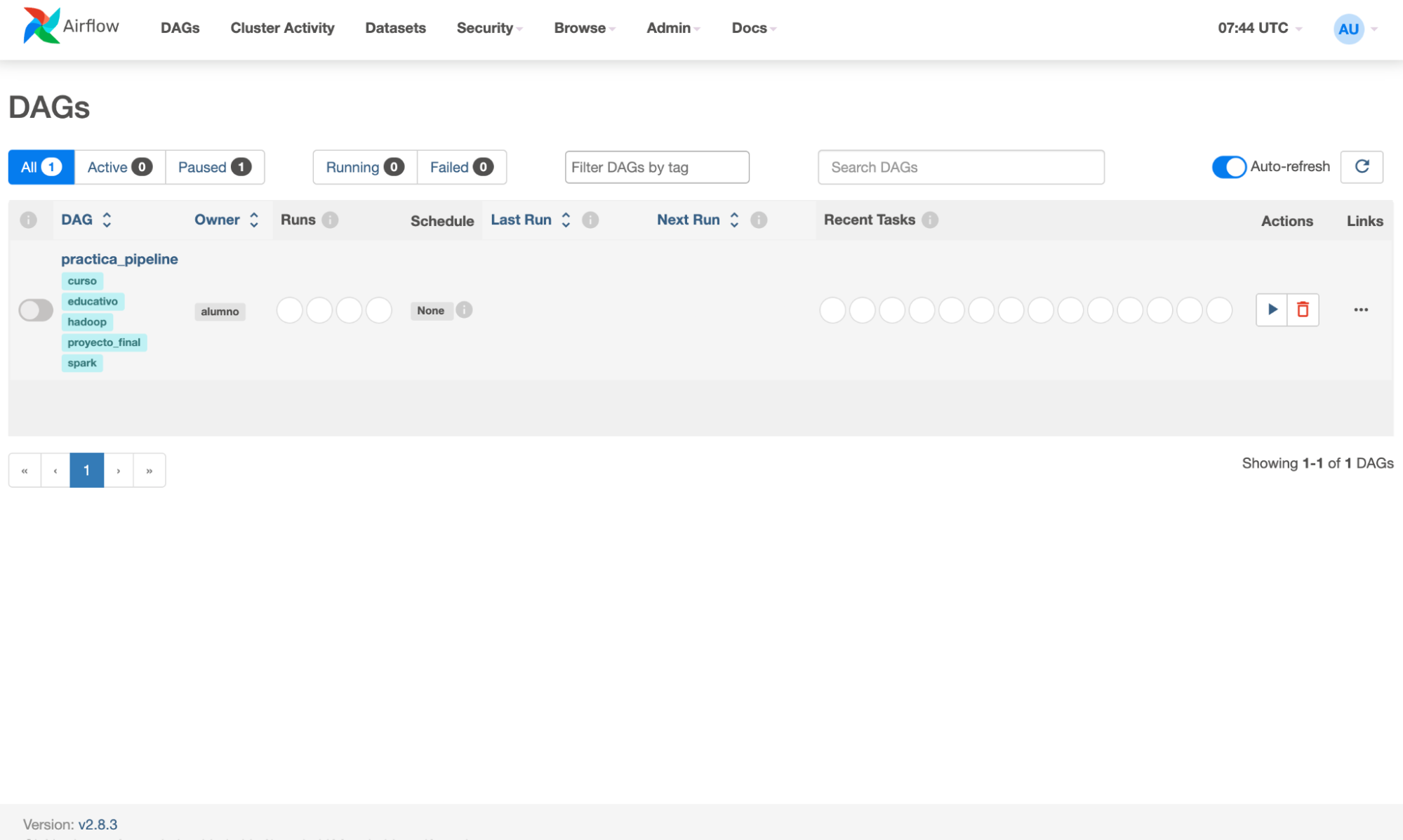Filter by the hadoop tag
This screenshot has width=1403, height=840.
coord(87,322)
